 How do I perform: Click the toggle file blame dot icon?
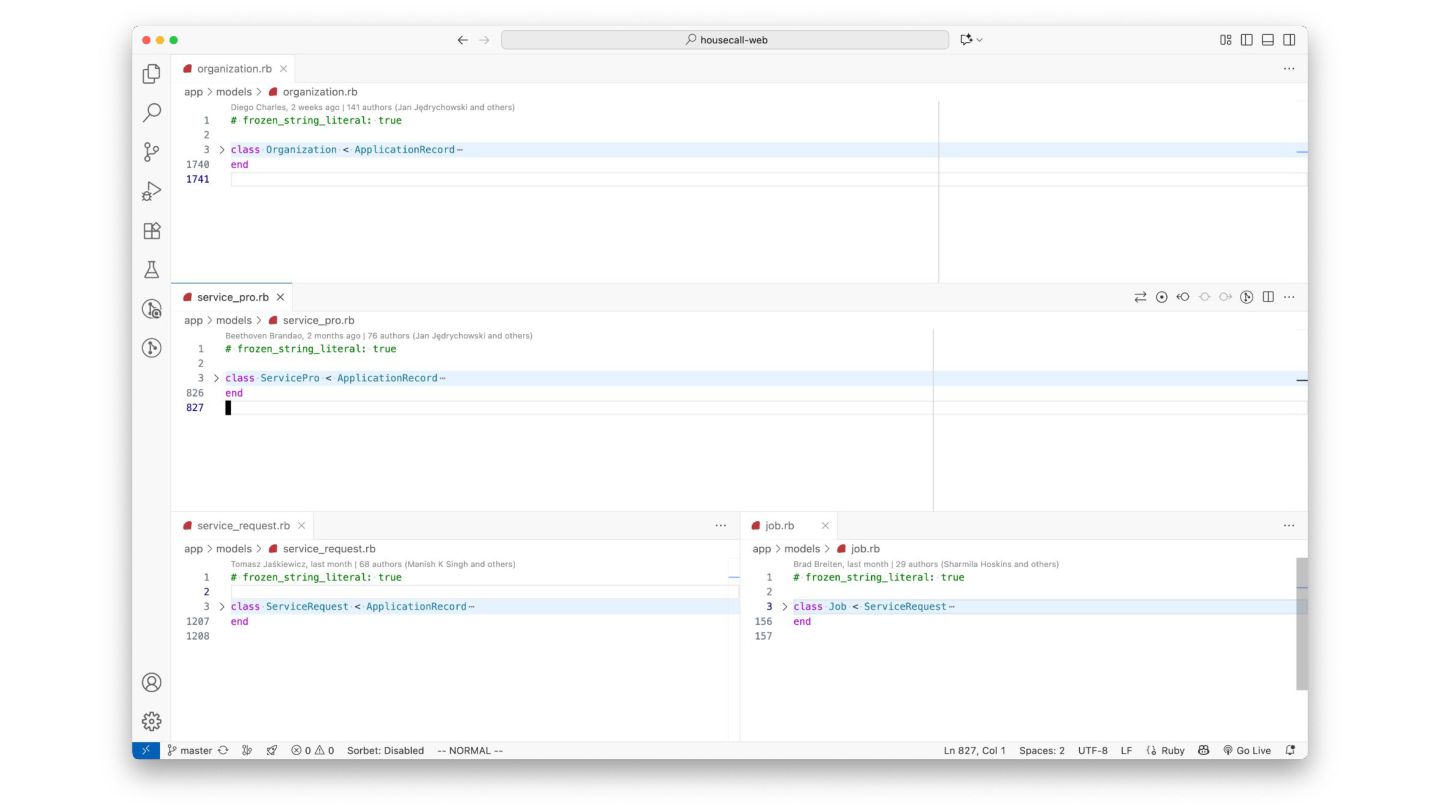tap(1161, 297)
